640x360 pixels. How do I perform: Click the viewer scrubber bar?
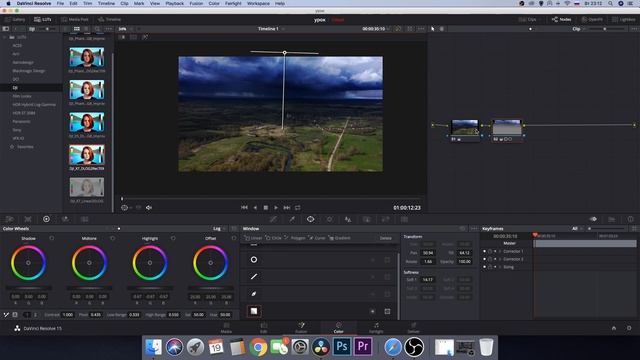(271, 199)
